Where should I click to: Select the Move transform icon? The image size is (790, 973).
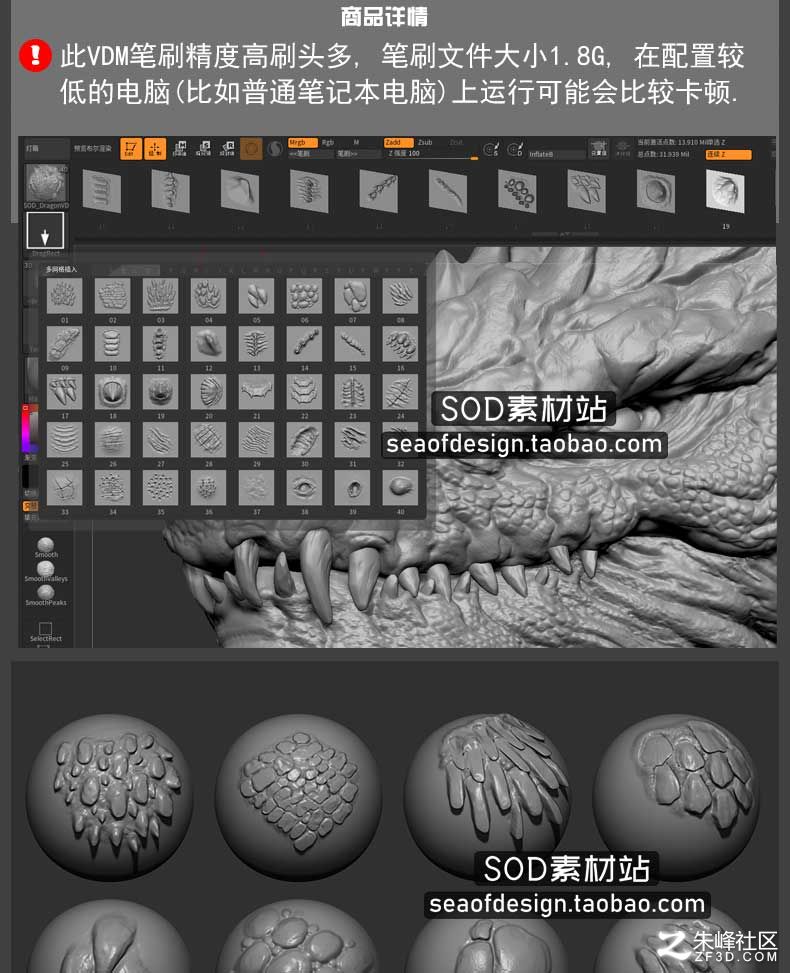180,149
